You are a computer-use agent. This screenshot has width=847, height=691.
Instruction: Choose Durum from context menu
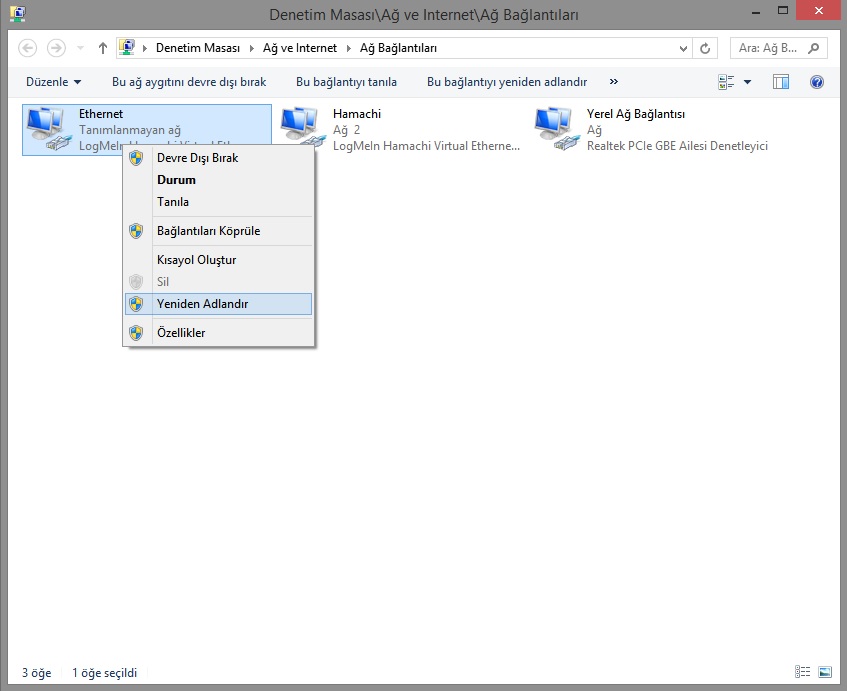(x=219, y=180)
